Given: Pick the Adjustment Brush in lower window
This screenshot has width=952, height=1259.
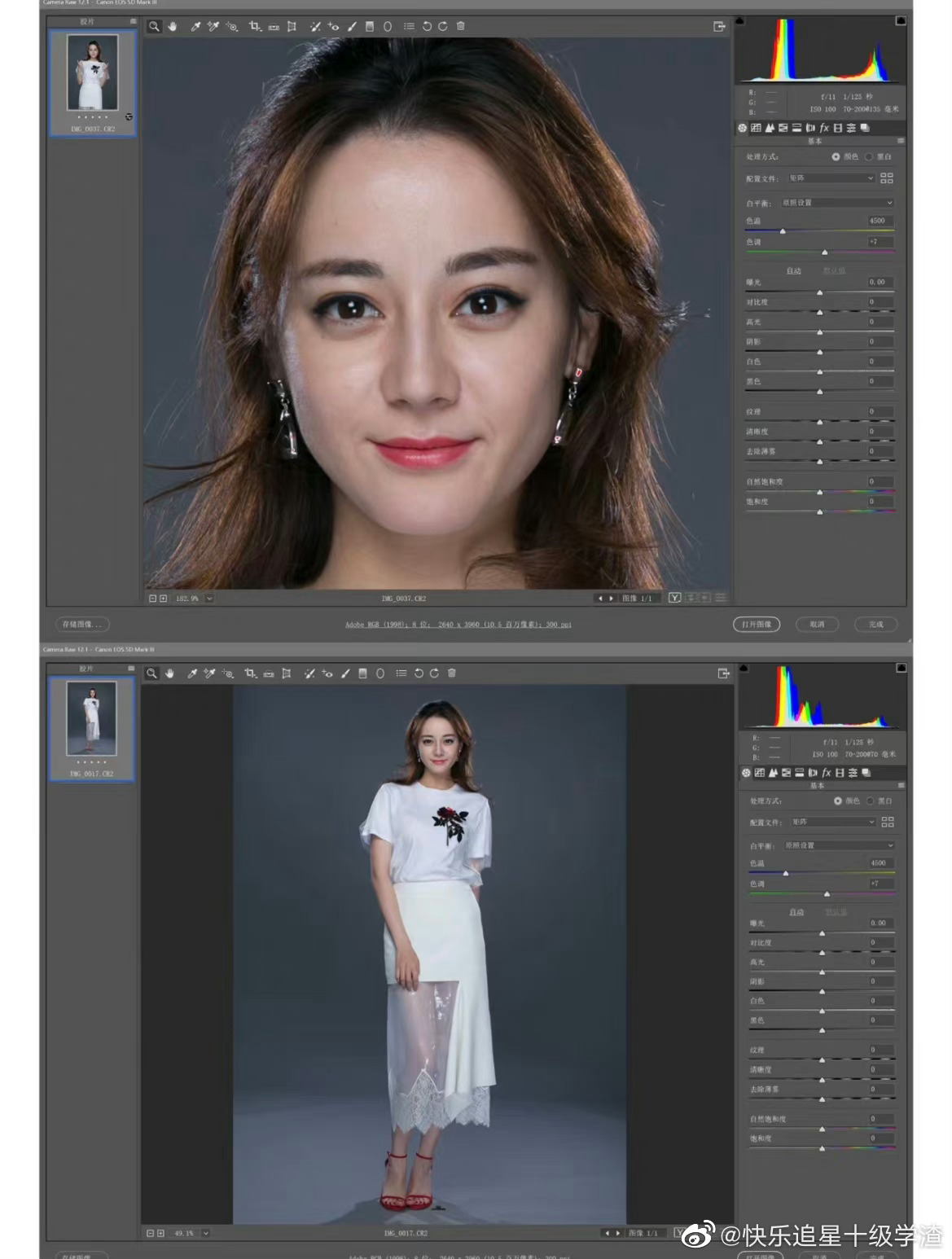Looking at the screenshot, I should tap(345, 673).
